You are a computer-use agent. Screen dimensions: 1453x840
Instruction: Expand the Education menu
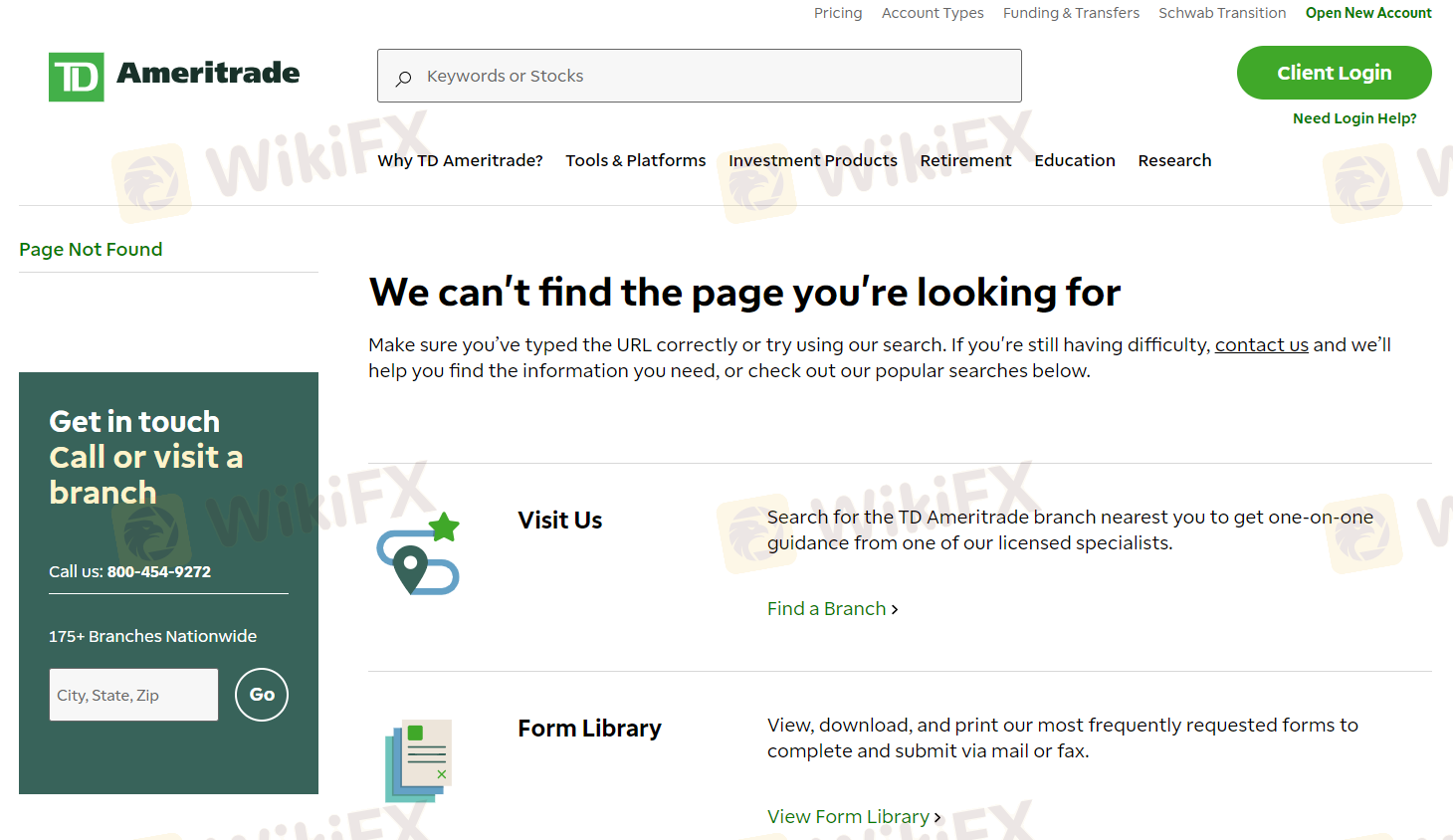1074,160
